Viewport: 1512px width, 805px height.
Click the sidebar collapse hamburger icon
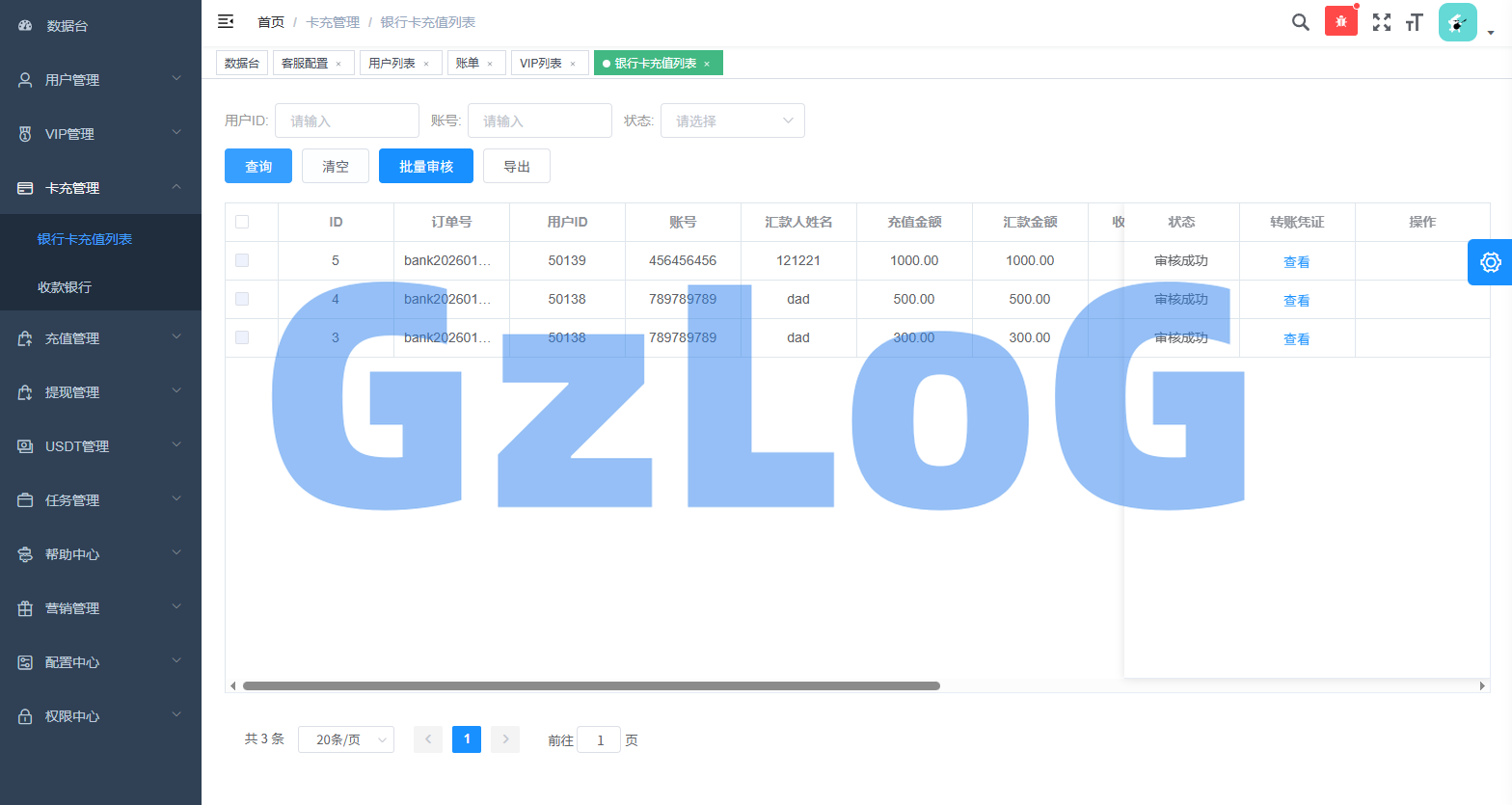point(226,21)
